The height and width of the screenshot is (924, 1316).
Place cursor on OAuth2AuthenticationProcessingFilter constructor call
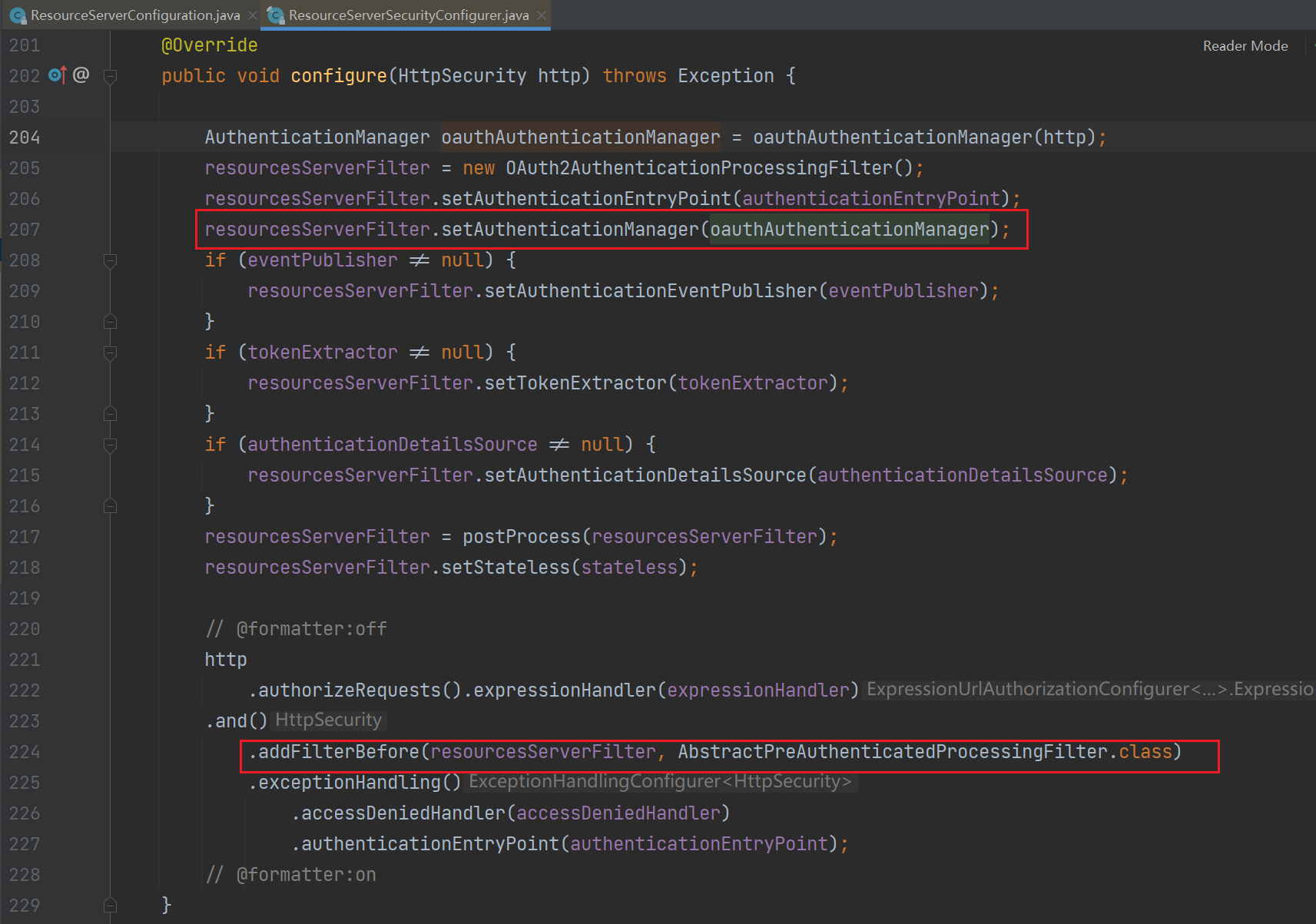698,168
